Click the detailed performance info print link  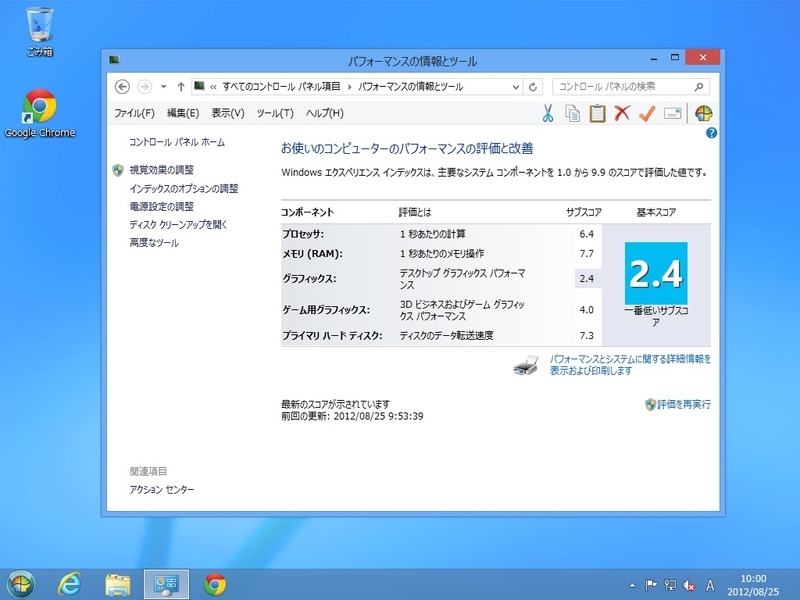click(x=630, y=365)
